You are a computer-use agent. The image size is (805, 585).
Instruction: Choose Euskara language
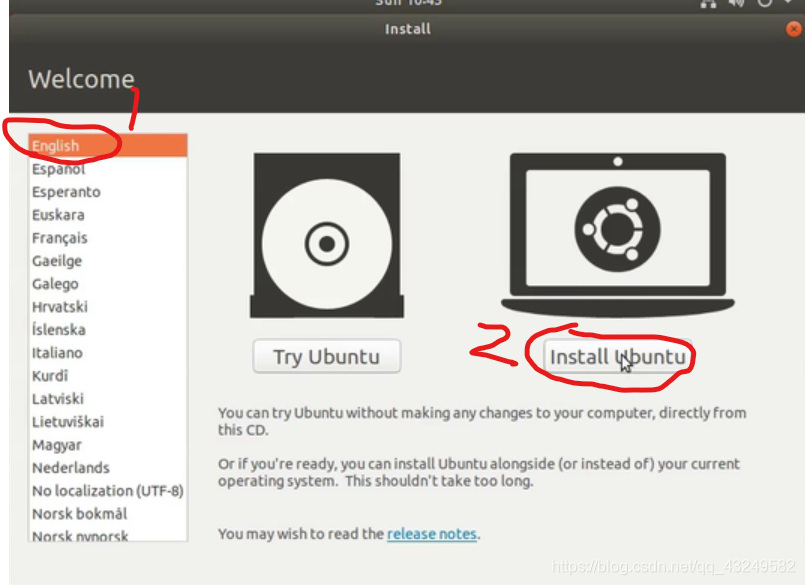(108, 215)
